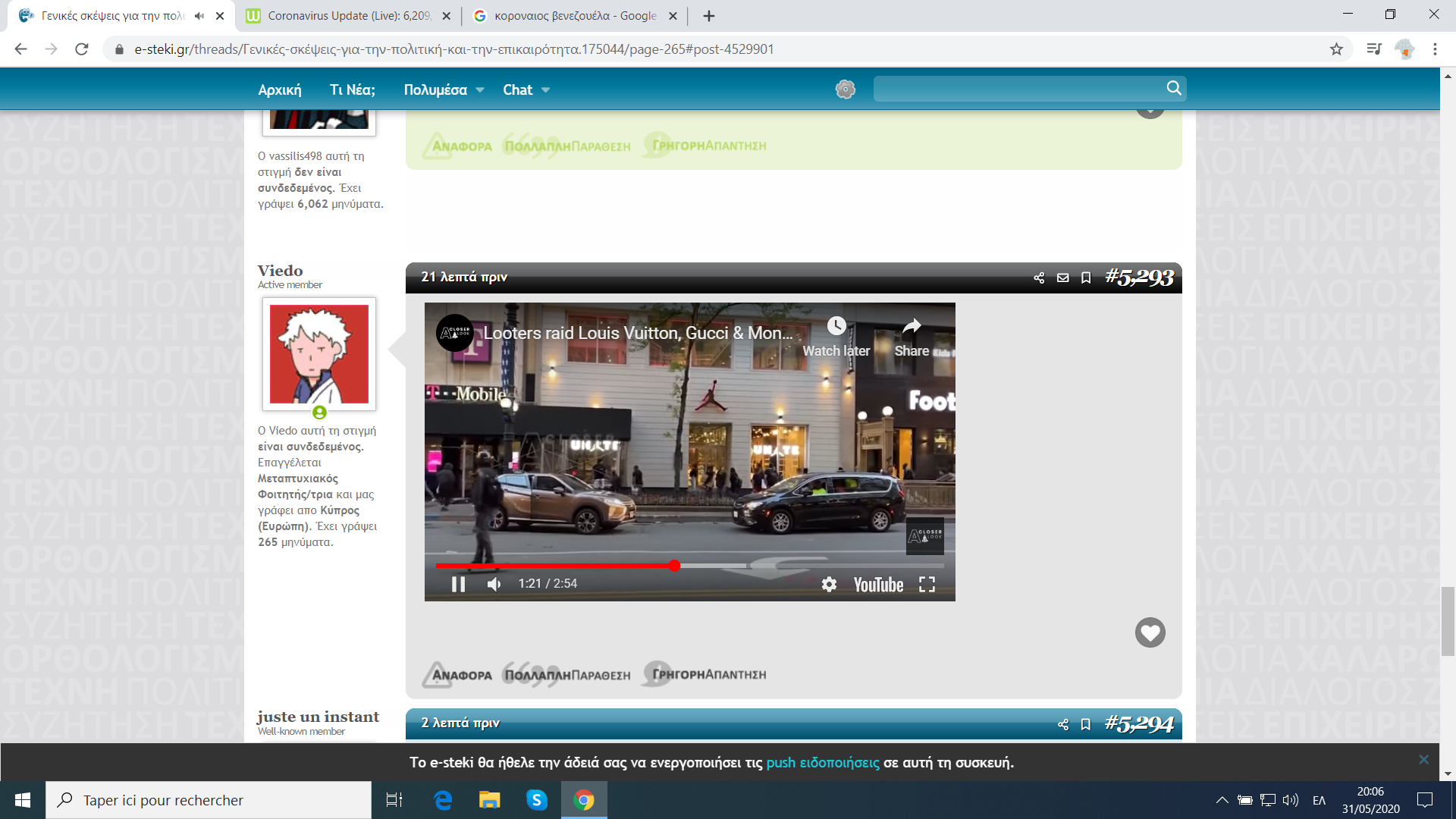Open the Windows Start menu
The image size is (1456, 819).
(23, 800)
